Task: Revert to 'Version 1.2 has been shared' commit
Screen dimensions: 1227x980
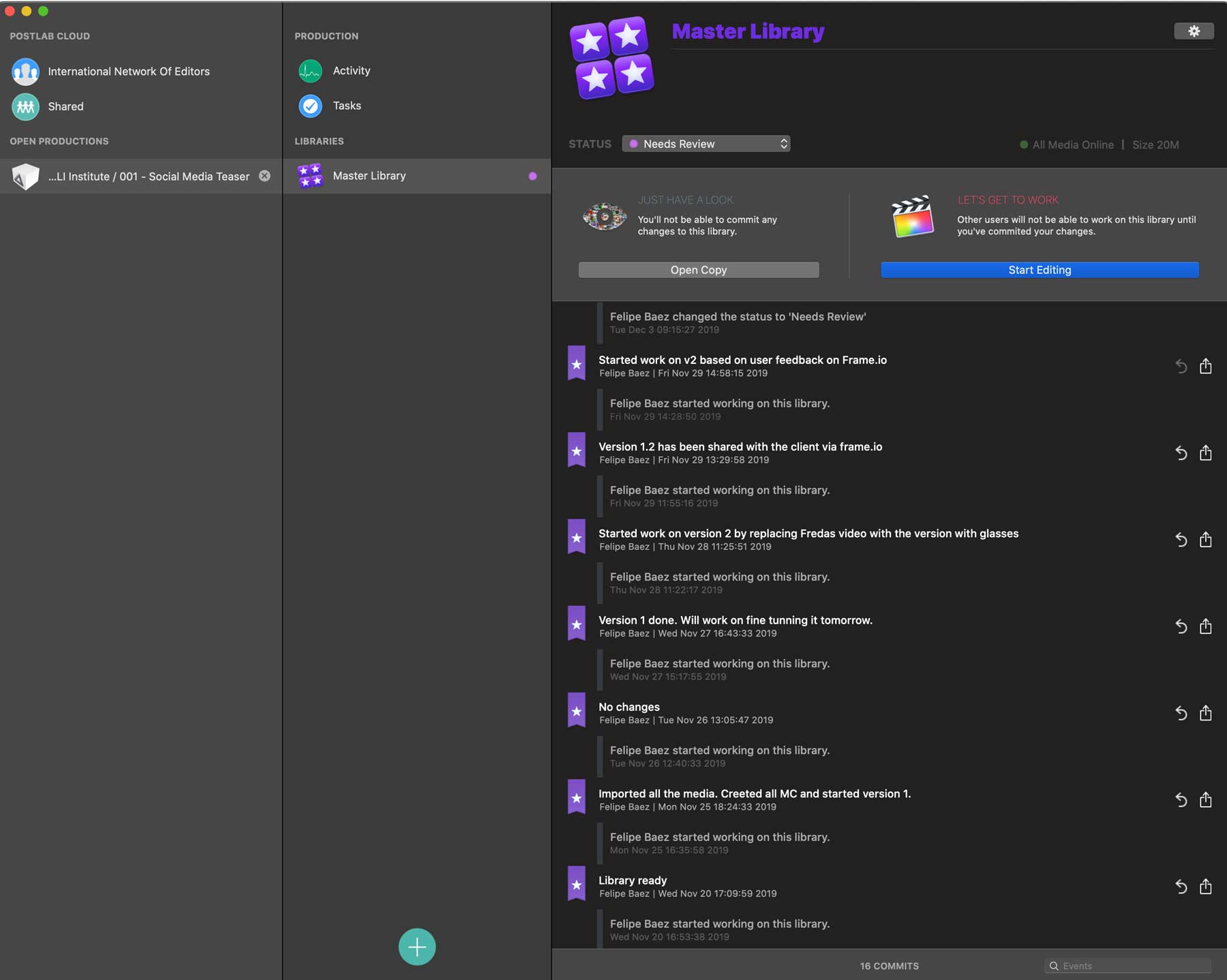Action: [1181, 453]
